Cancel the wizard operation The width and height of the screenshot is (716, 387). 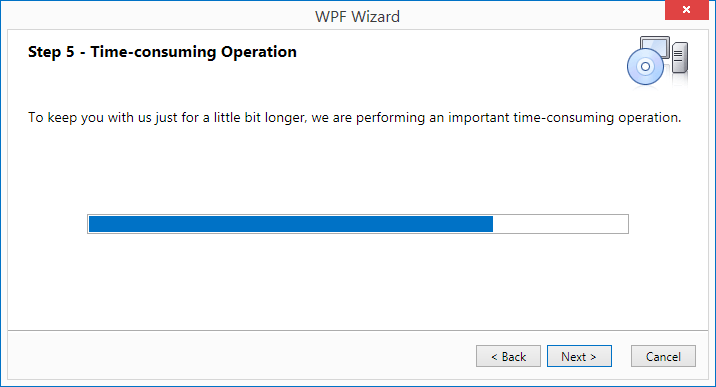tap(663, 356)
